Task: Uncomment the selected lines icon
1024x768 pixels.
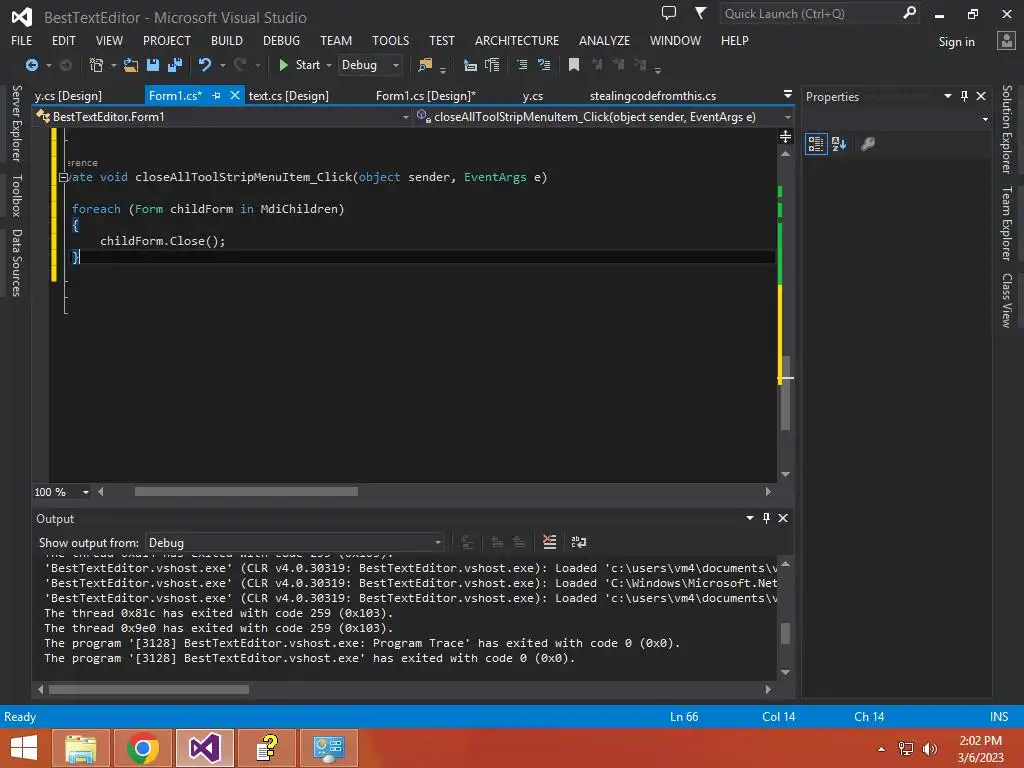Action: [543, 65]
